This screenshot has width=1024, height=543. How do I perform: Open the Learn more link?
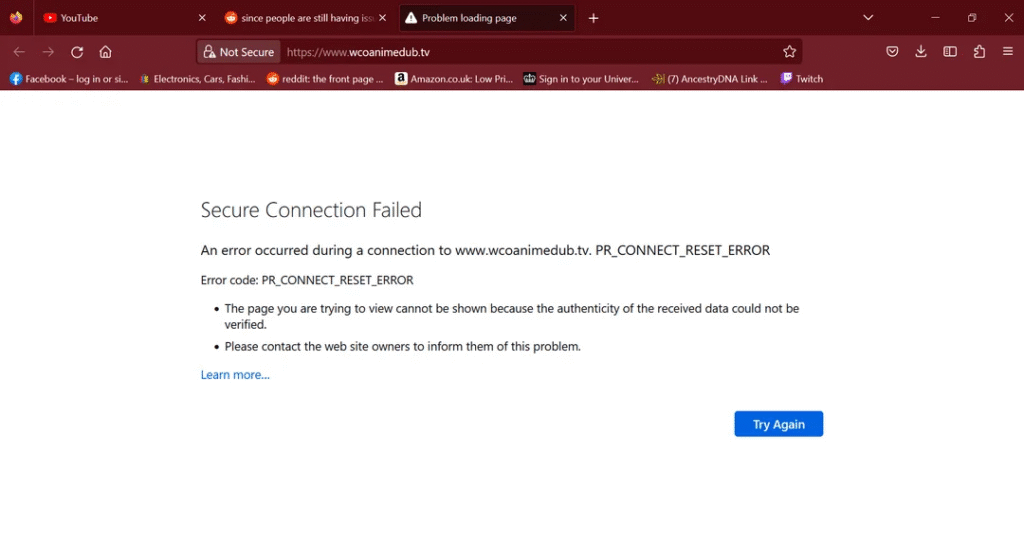pos(235,374)
